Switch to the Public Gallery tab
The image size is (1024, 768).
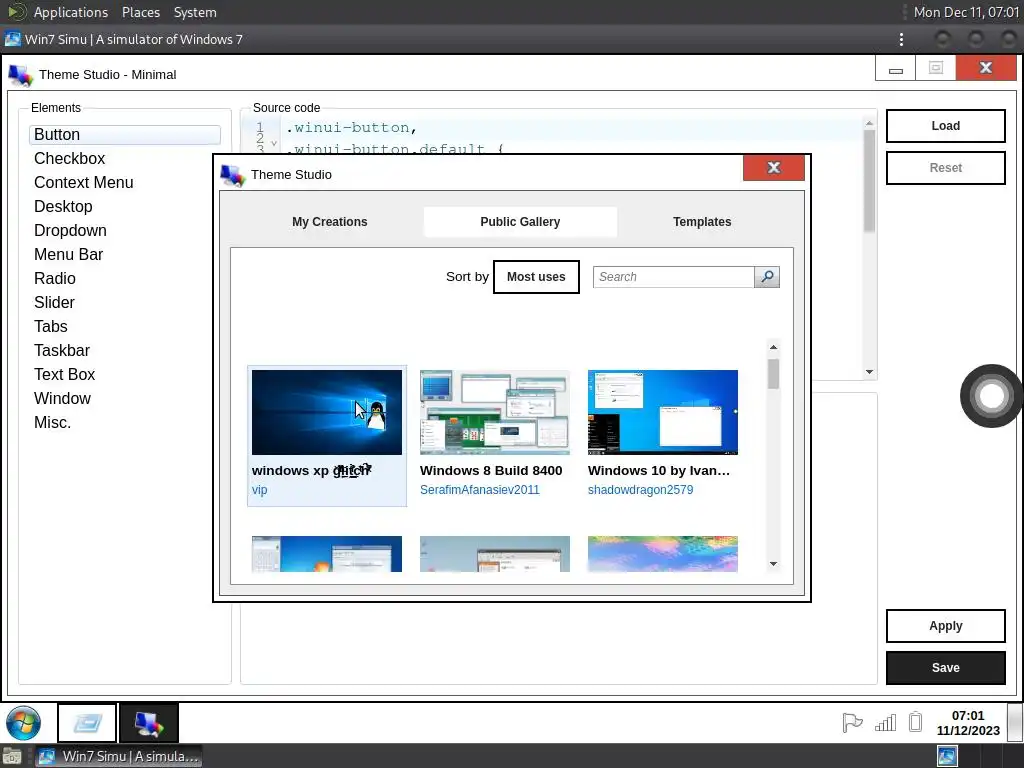[520, 222]
